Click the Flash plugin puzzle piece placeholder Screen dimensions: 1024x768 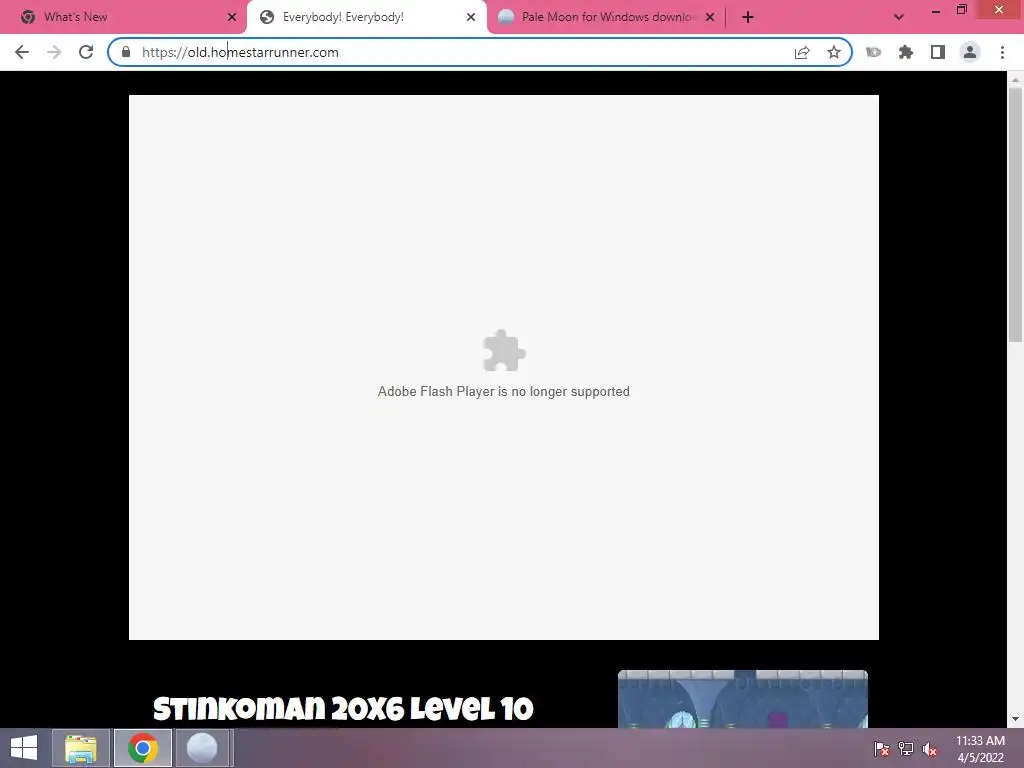point(504,351)
